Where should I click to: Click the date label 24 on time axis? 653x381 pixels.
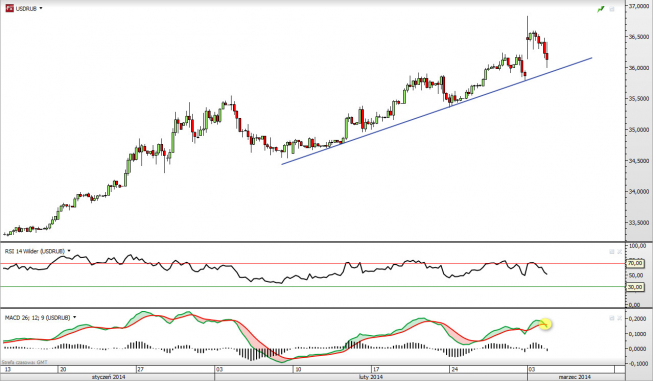pyautogui.click(x=454, y=369)
